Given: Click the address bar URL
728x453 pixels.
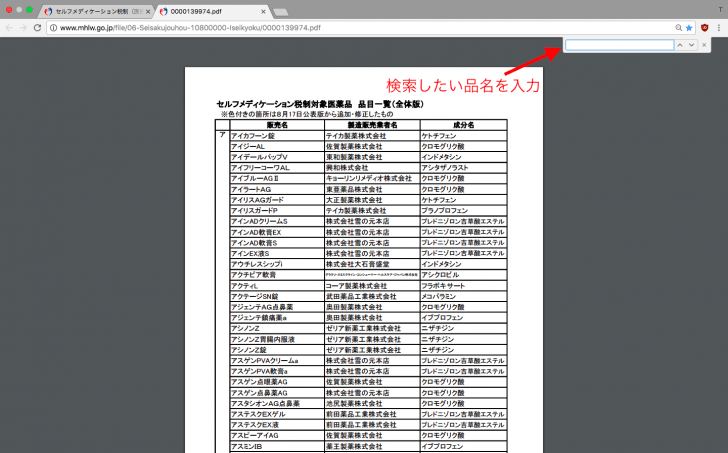Looking at the screenshot, I should [x=190, y=28].
